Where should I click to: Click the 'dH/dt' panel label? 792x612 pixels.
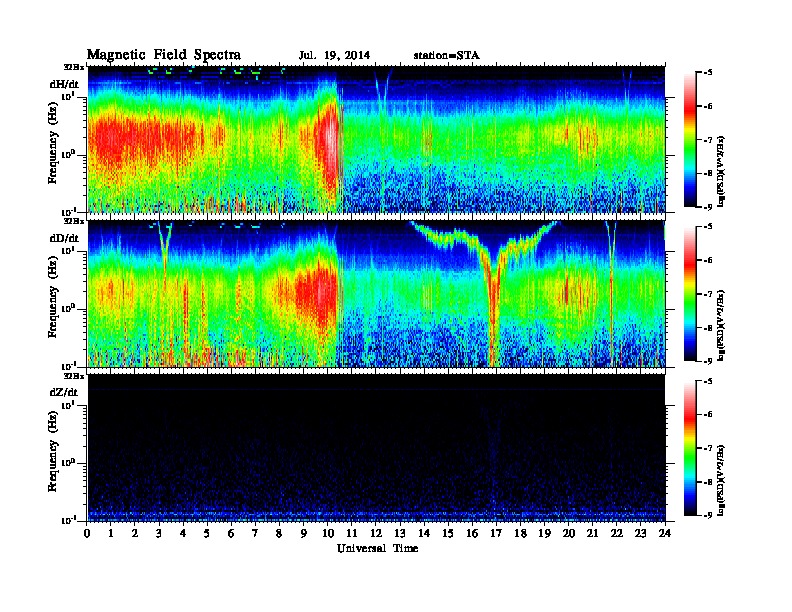pyautogui.click(x=64, y=84)
